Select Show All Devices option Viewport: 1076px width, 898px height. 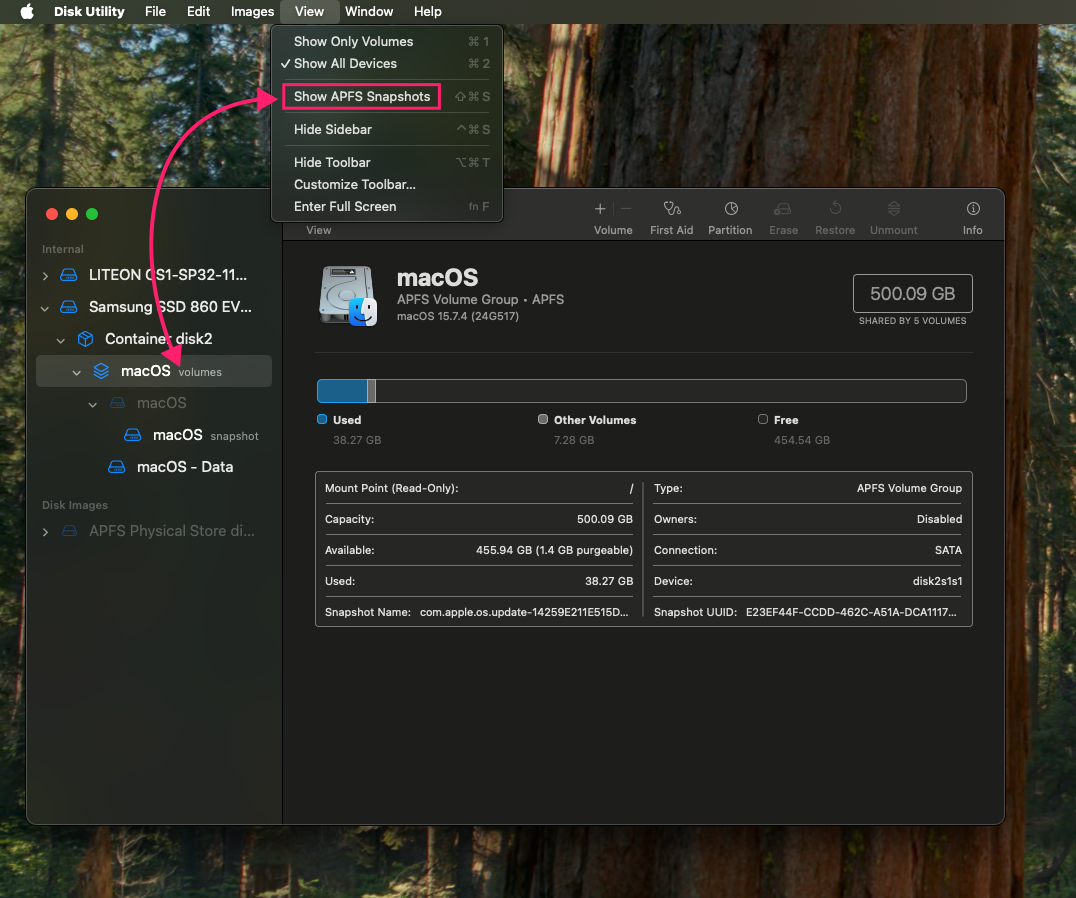(387, 63)
